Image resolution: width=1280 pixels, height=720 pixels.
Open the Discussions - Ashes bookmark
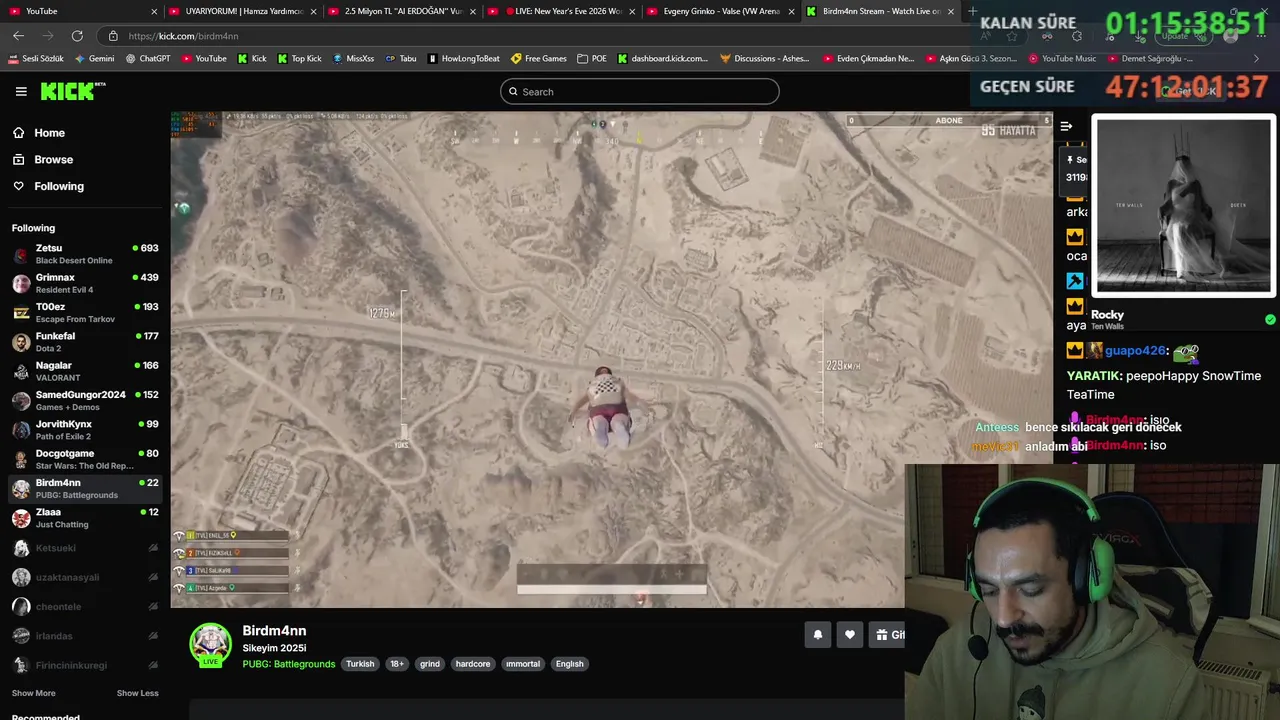click(765, 59)
